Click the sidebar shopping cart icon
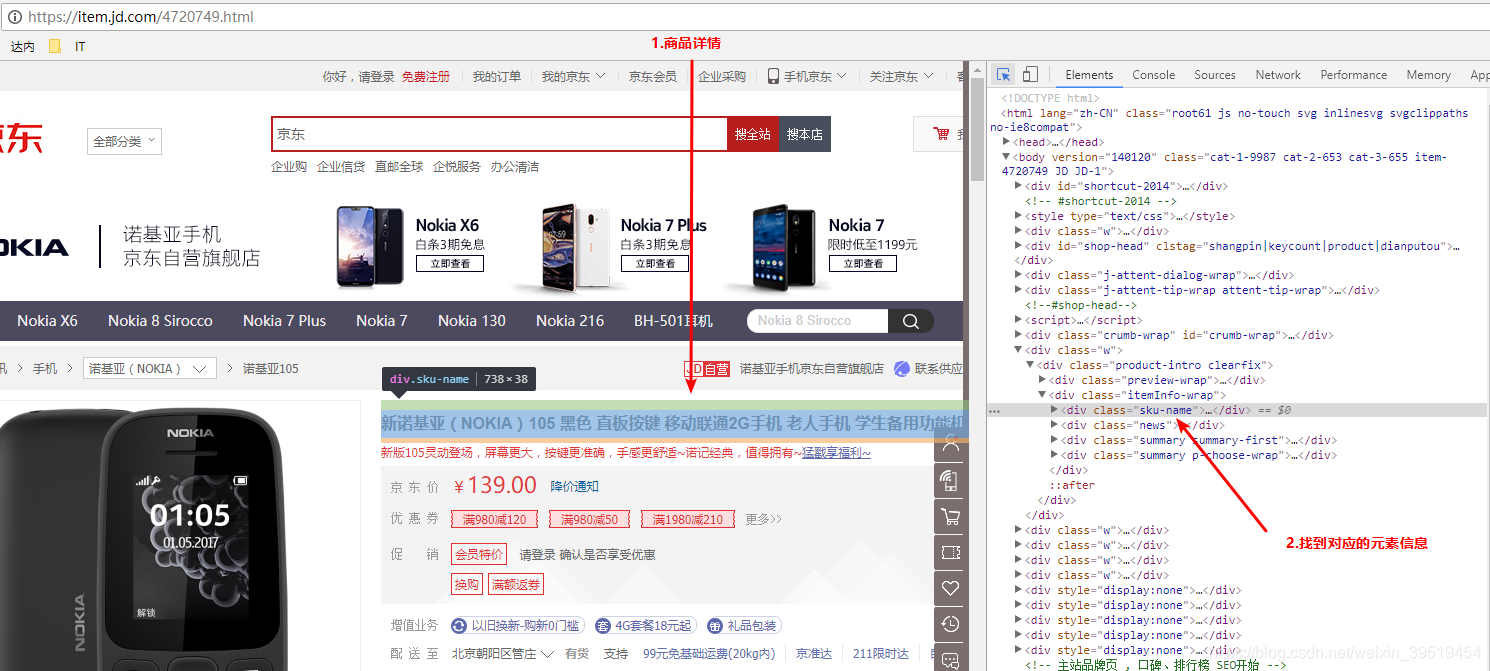Viewport: 1490px width, 671px height. point(950,516)
